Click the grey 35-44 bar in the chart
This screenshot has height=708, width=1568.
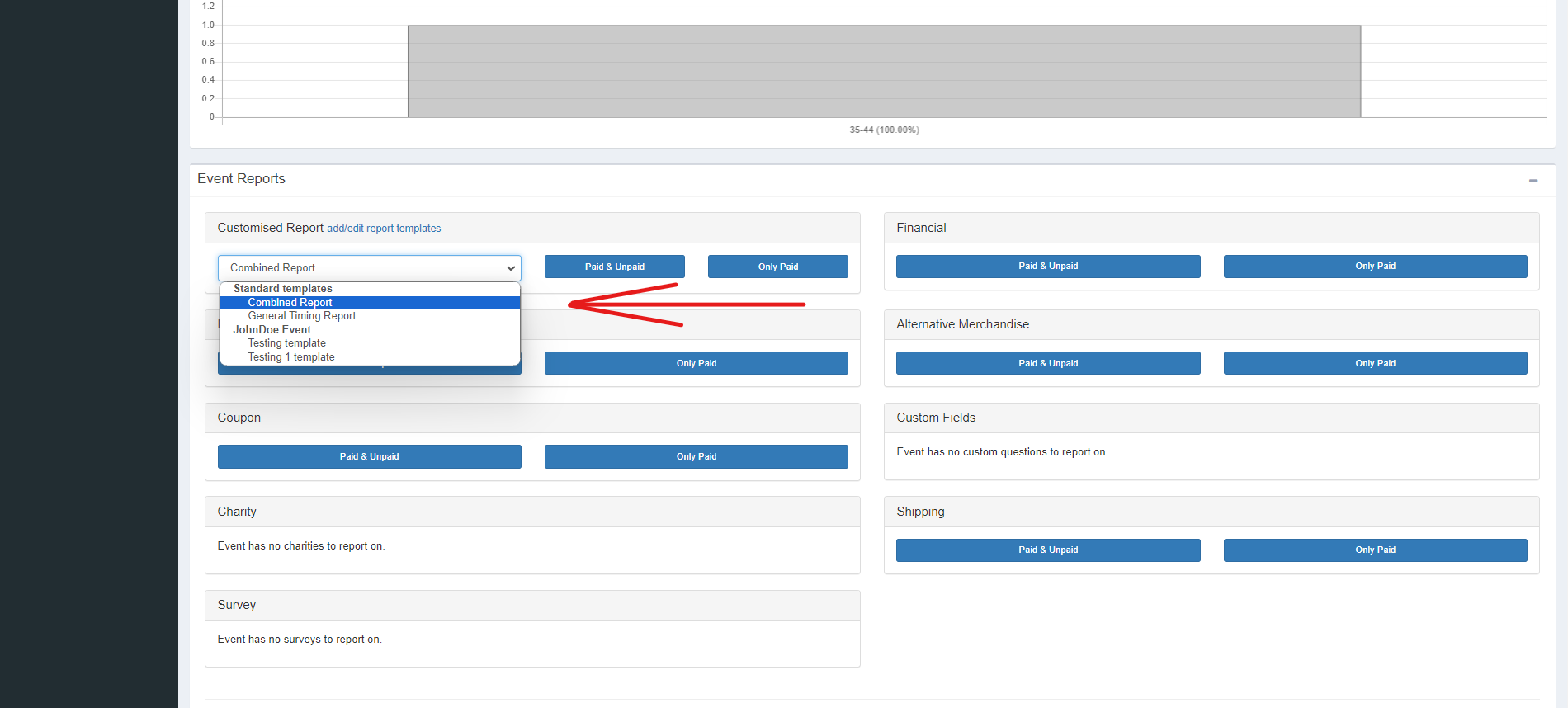click(x=884, y=72)
